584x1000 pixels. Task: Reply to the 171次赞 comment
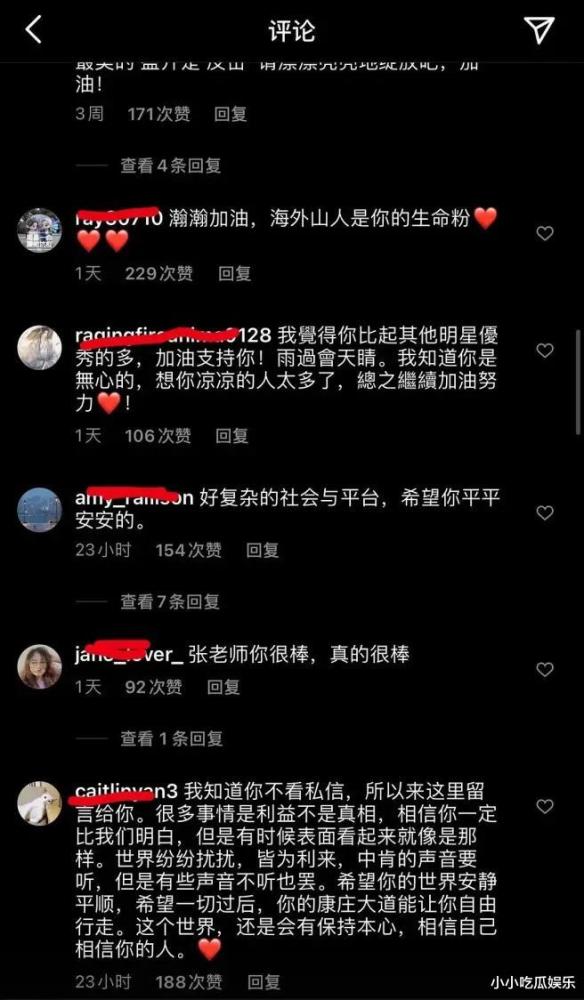pyautogui.click(x=230, y=115)
